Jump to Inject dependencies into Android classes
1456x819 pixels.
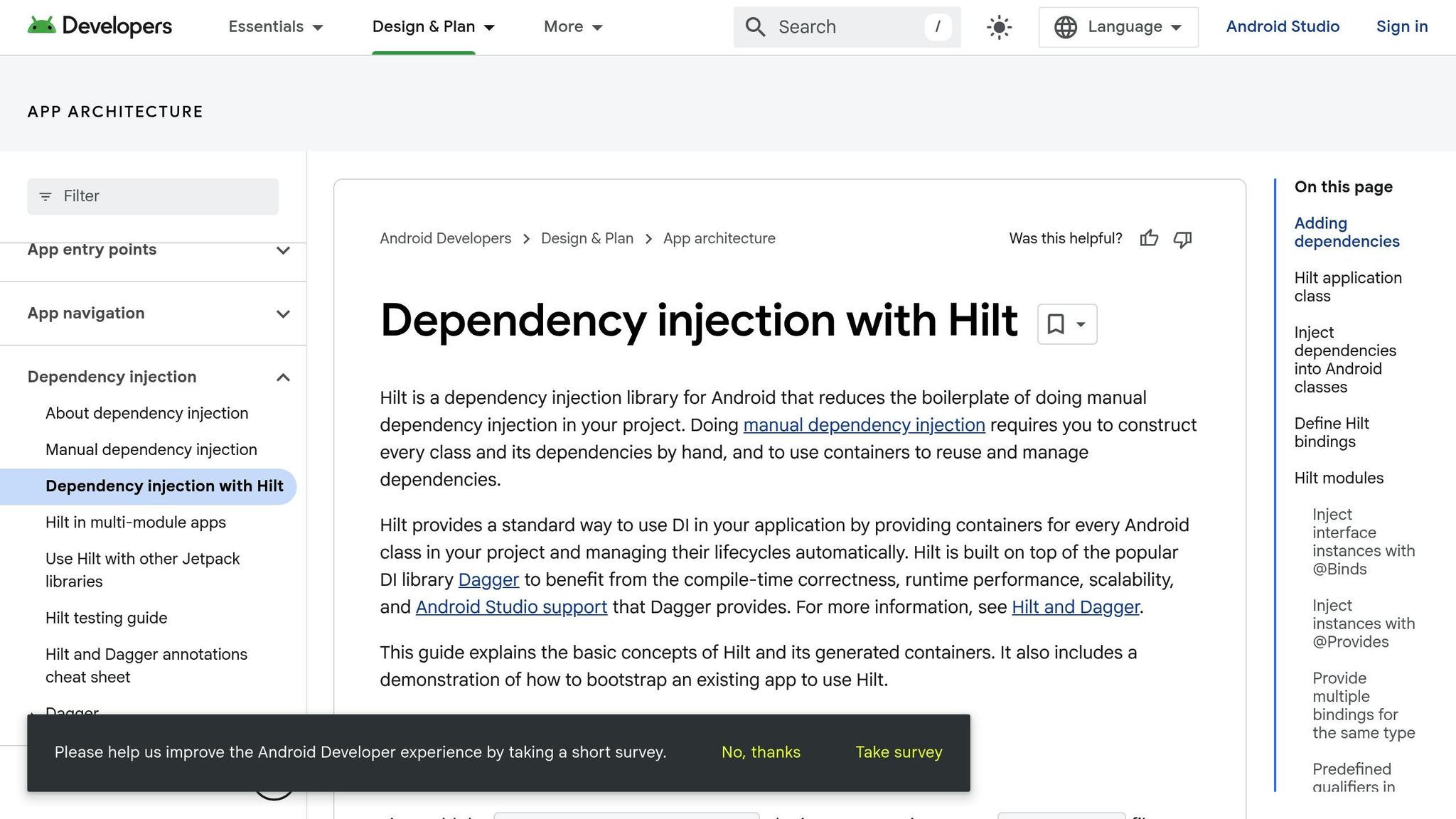[1345, 360]
